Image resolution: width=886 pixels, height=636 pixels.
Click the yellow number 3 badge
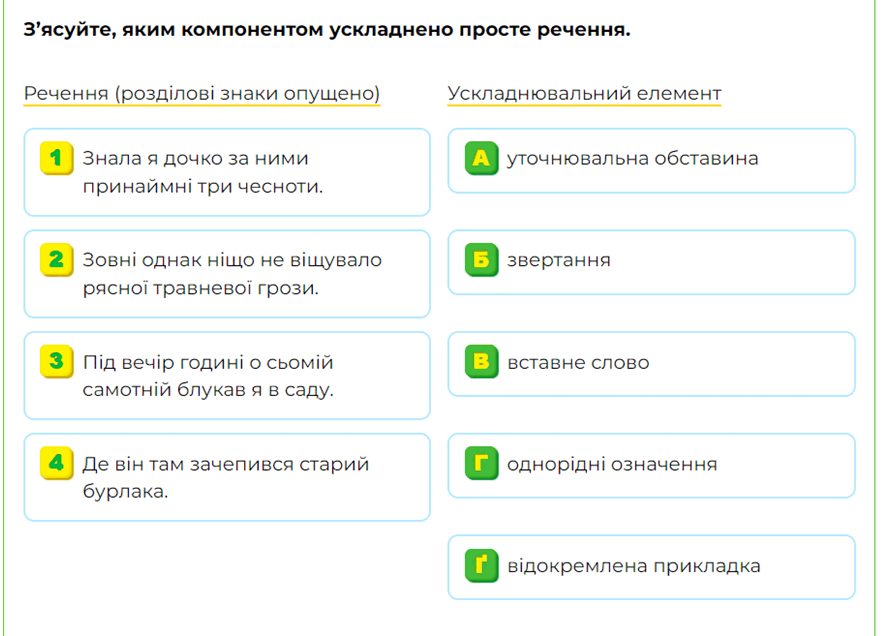(x=57, y=361)
